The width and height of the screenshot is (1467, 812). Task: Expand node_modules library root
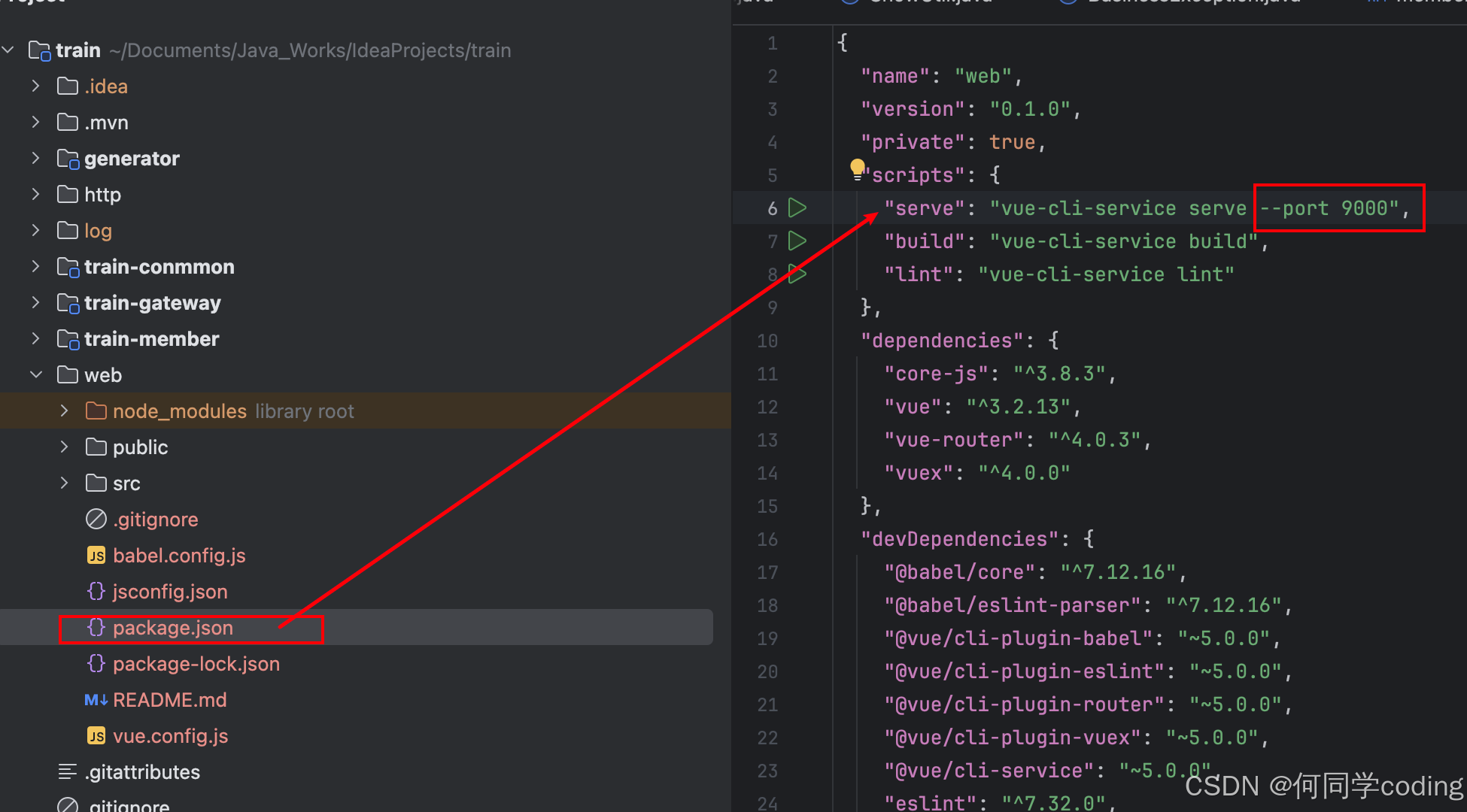(x=64, y=411)
